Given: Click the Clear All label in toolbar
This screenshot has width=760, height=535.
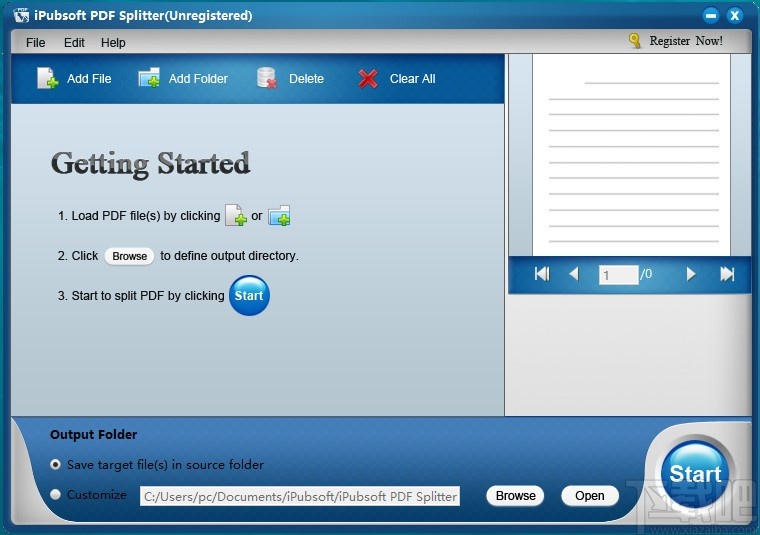Looking at the screenshot, I should pyautogui.click(x=412, y=79).
